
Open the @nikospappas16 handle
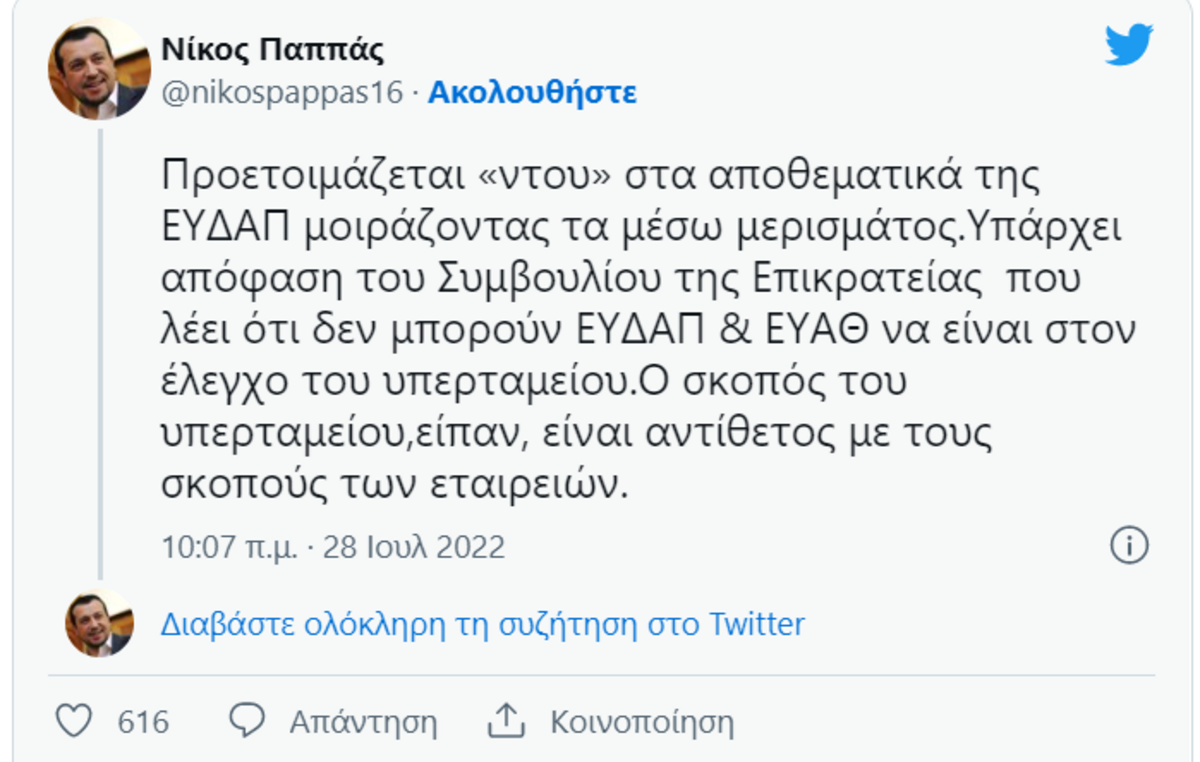click(x=282, y=93)
